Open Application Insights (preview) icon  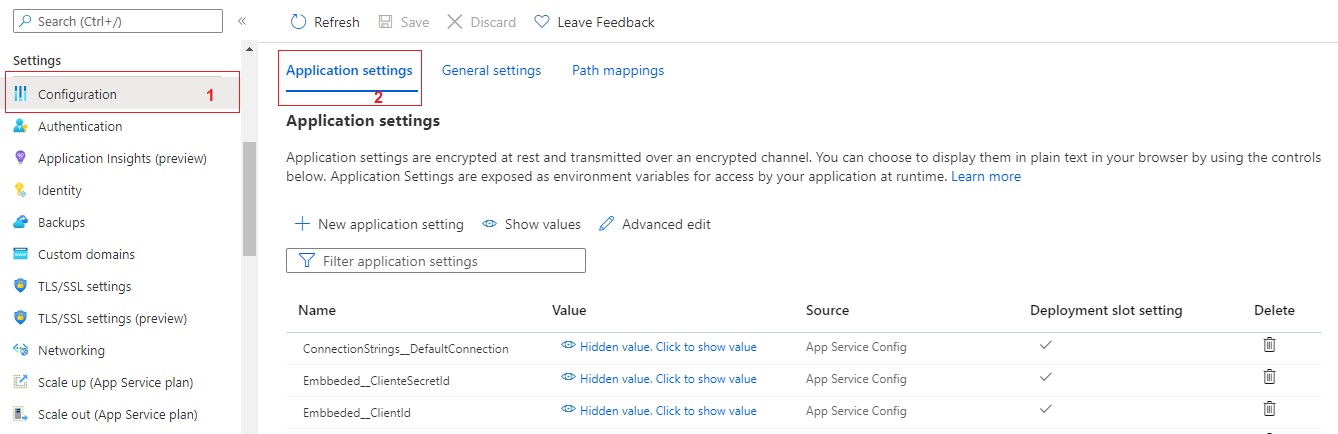point(20,159)
